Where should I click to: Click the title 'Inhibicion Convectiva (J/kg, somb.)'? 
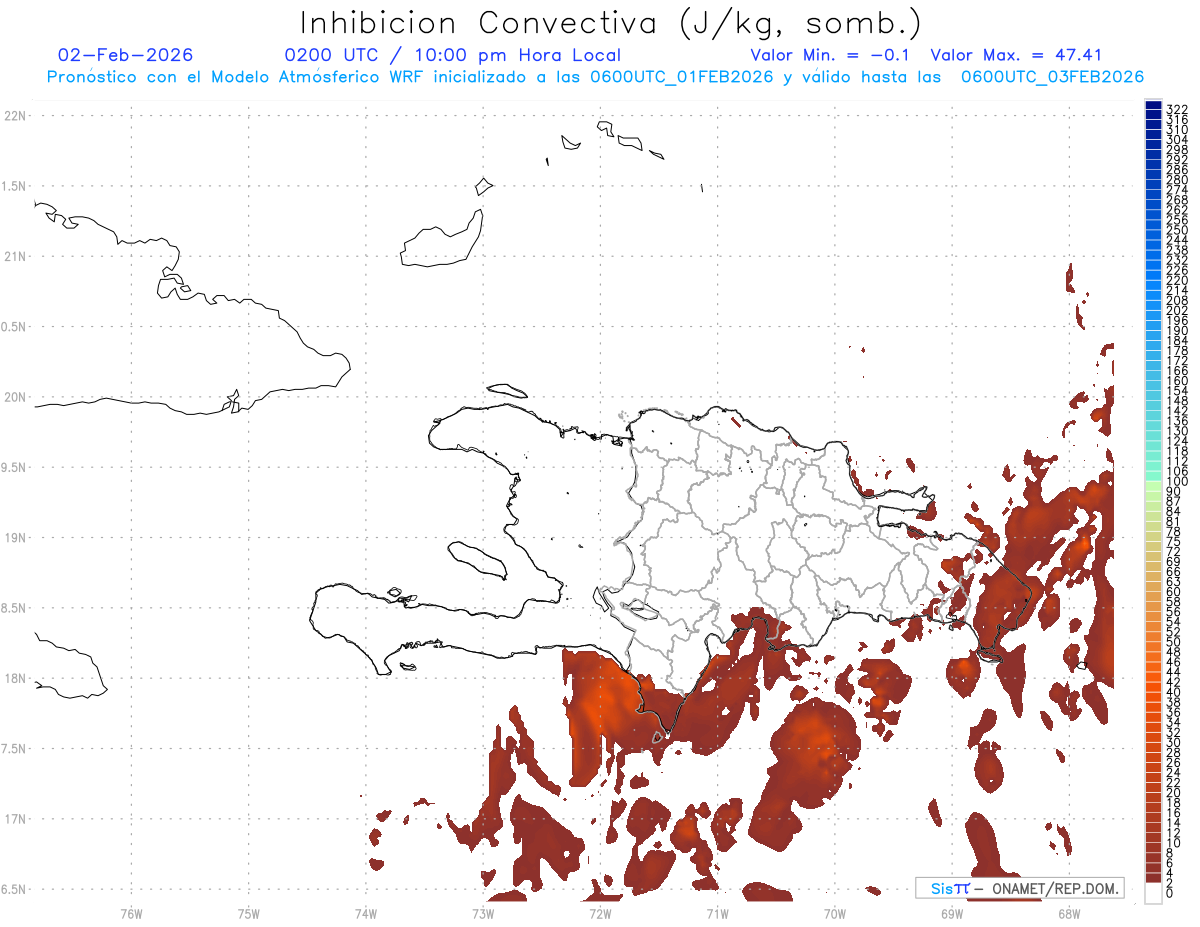coord(611,23)
